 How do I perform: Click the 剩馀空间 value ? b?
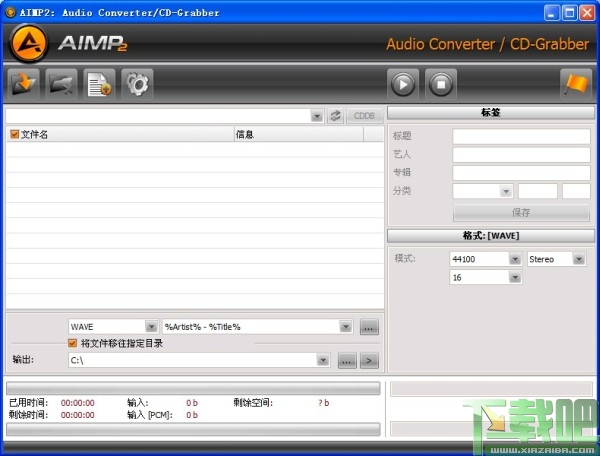(324, 403)
